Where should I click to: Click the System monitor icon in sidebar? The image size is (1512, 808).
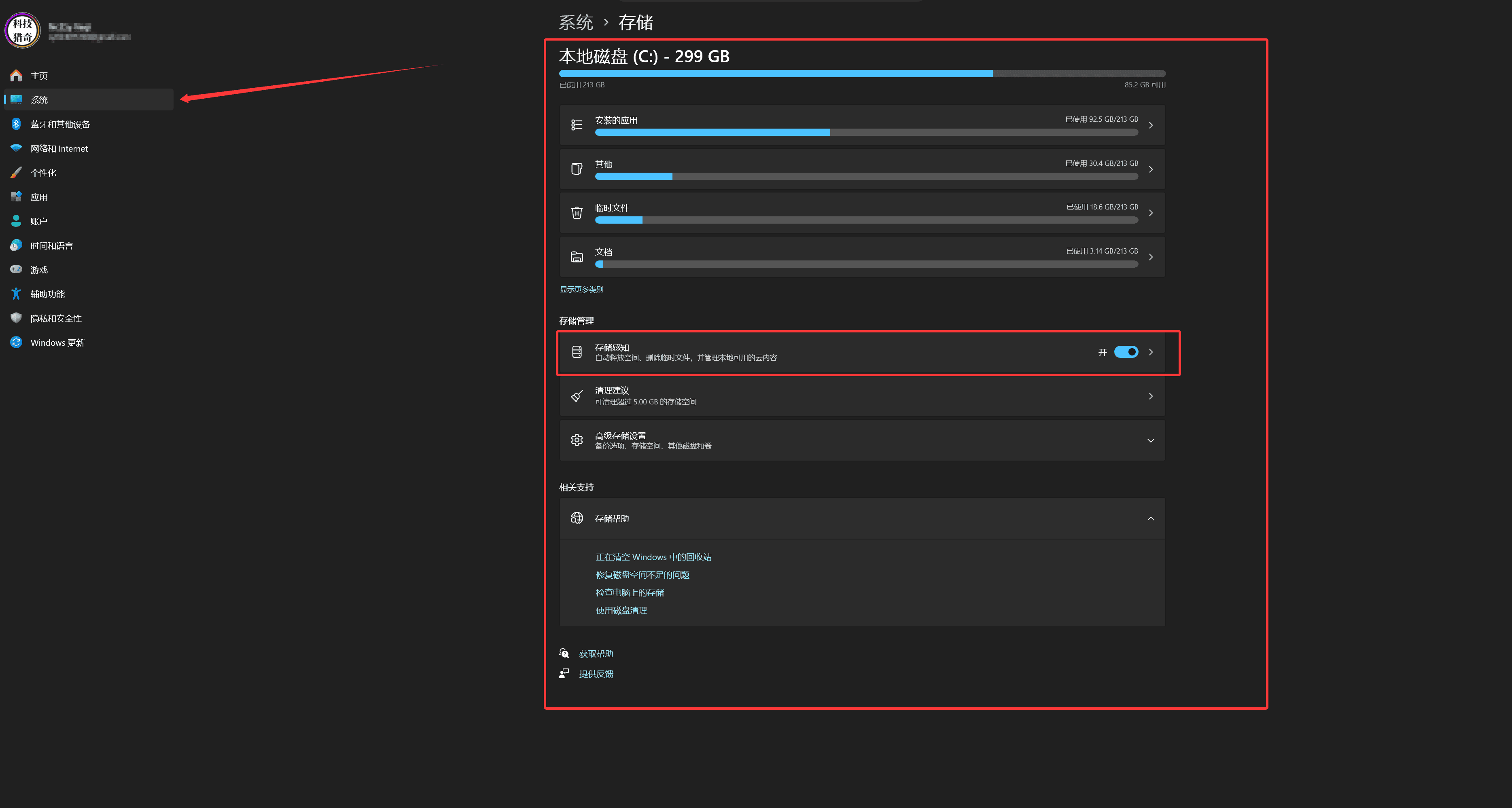(17, 99)
